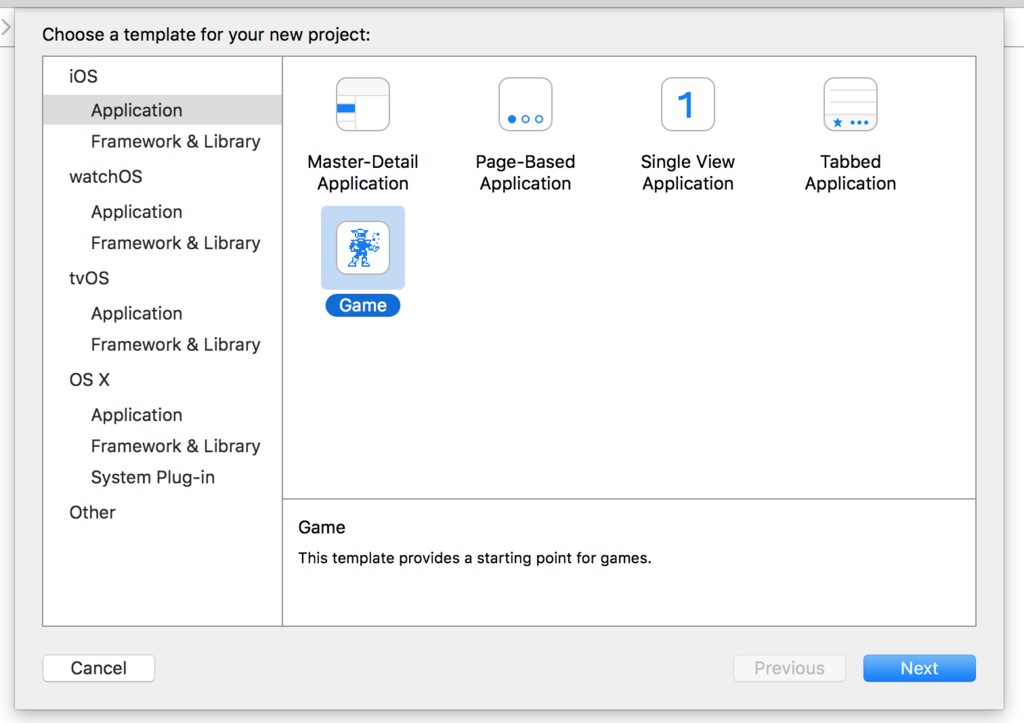Open Framework & Library under OS X
1024x723 pixels.
[x=175, y=446]
